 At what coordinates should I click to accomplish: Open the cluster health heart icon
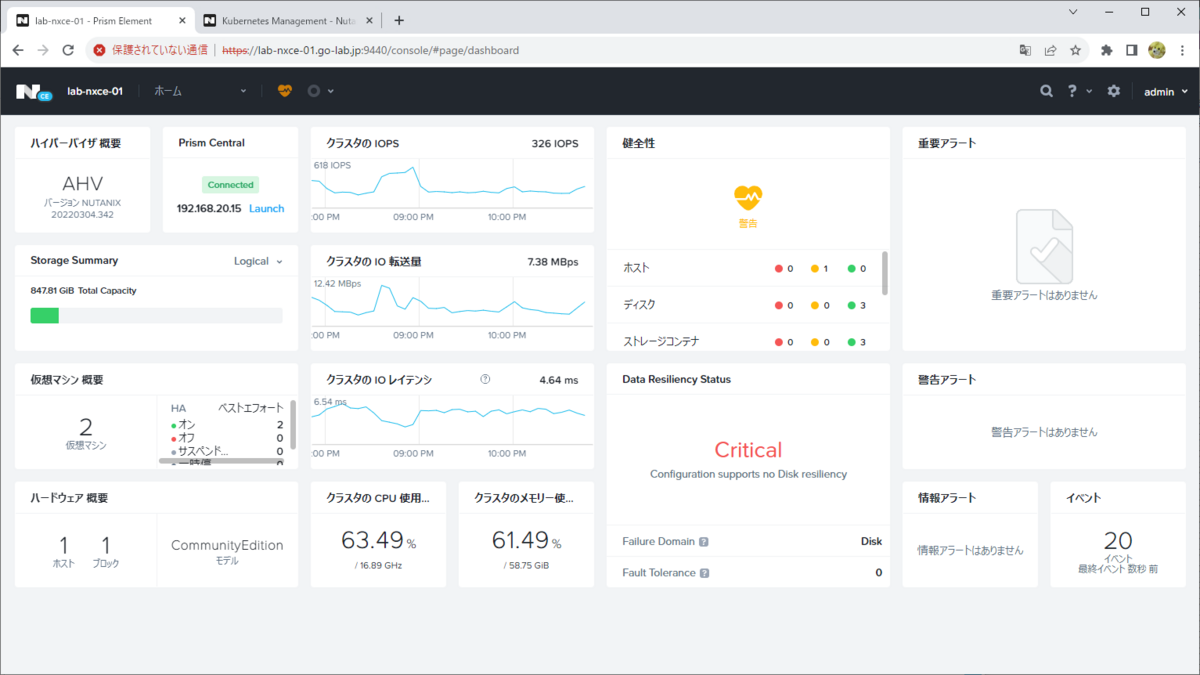(x=285, y=91)
